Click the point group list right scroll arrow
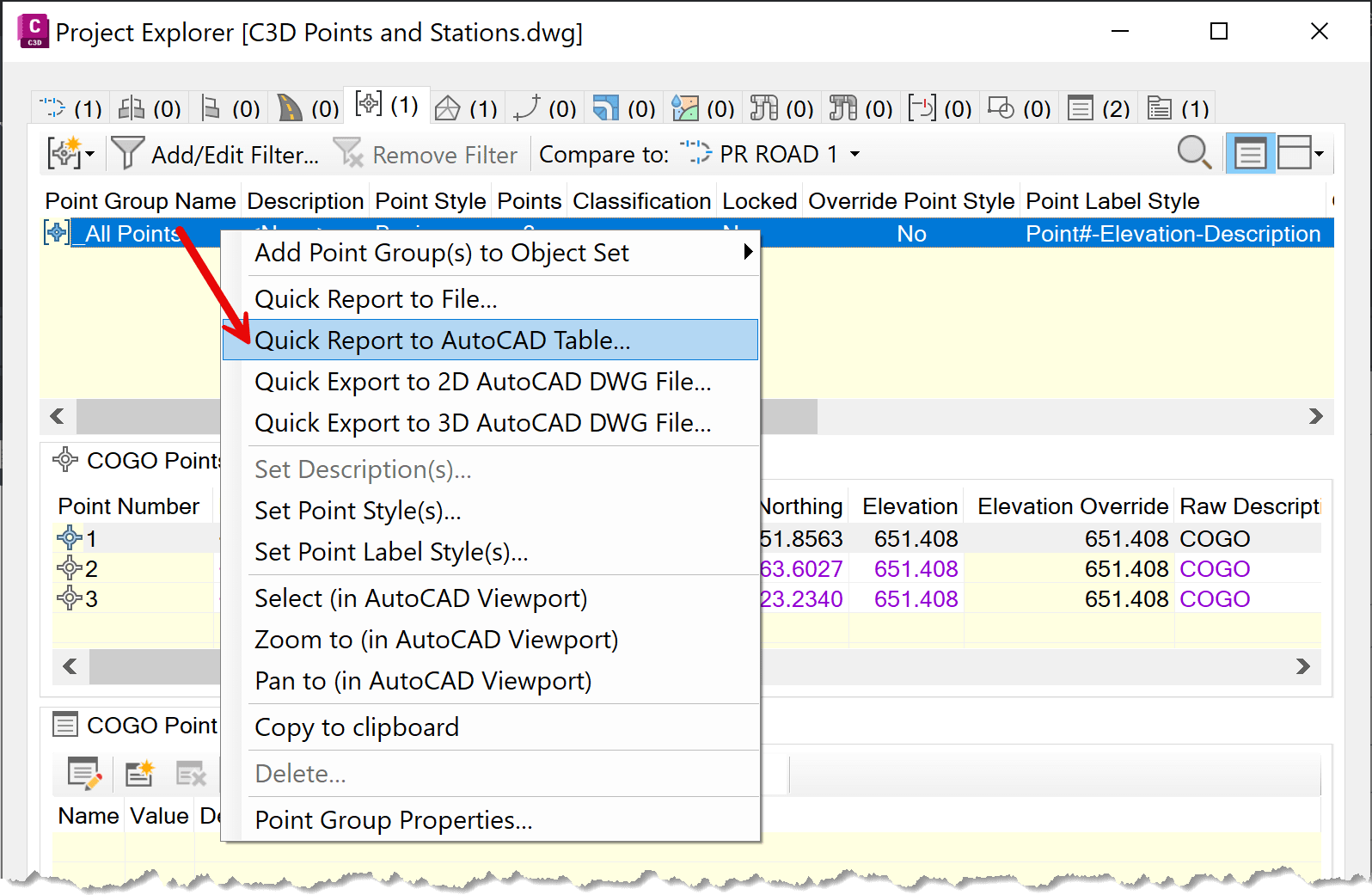Viewport: 1372px width, 895px height. pos(1316,417)
